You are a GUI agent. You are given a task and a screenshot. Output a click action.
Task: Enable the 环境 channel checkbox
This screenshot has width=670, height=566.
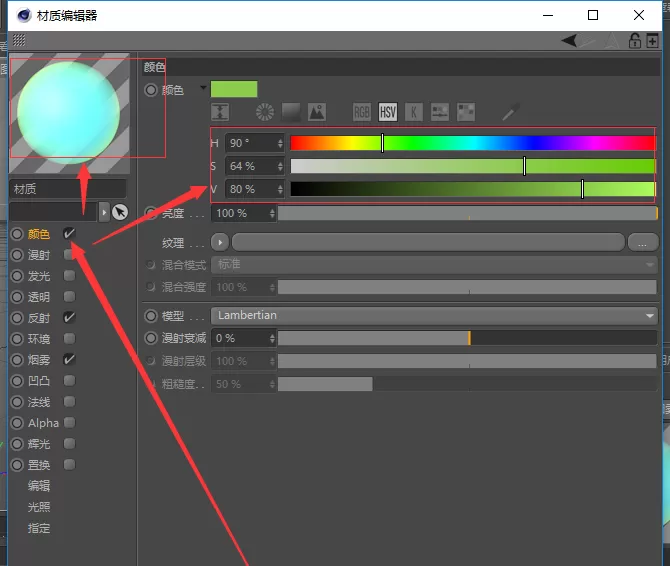point(69,339)
